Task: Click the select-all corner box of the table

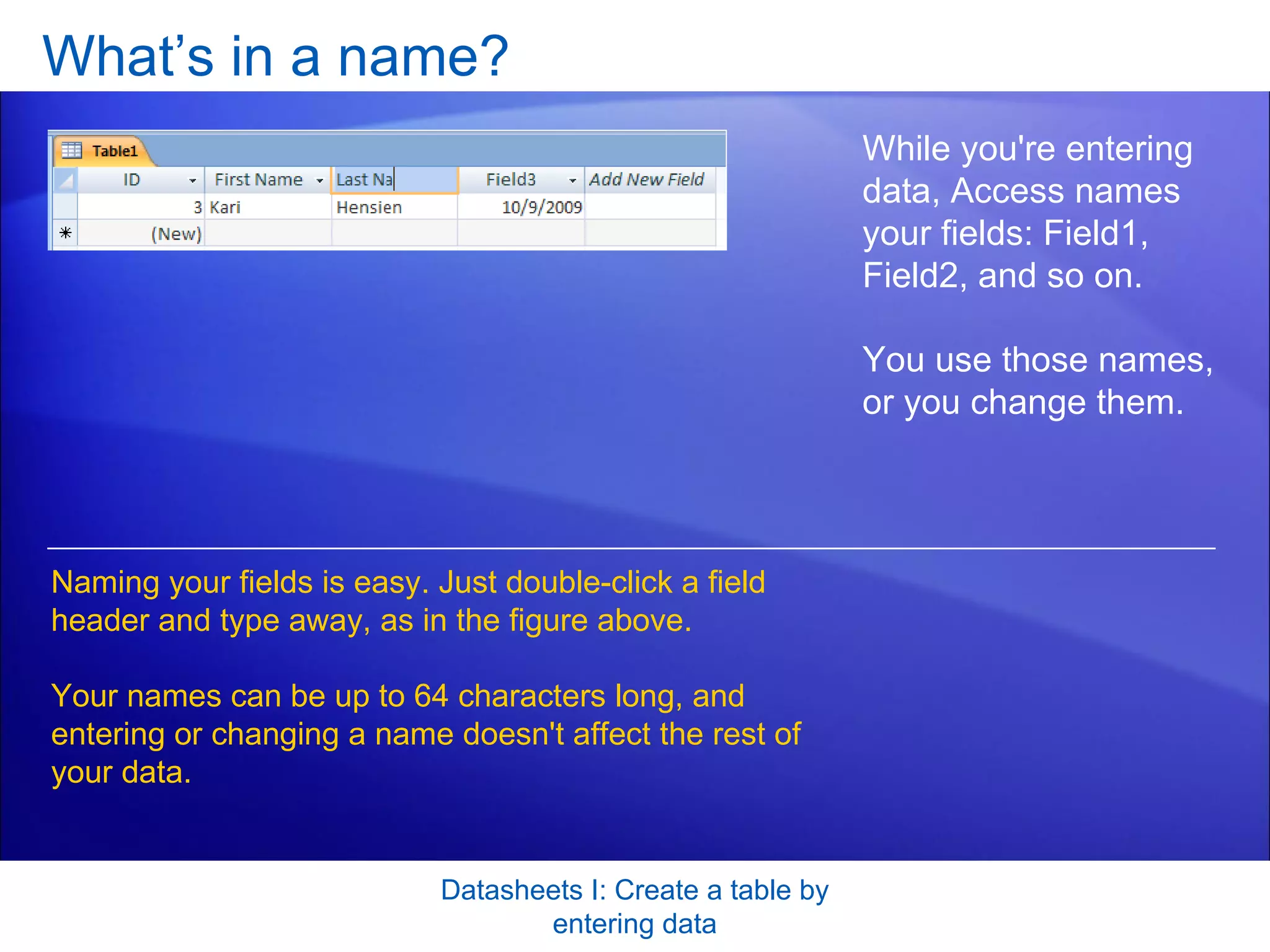Action: click(x=65, y=180)
